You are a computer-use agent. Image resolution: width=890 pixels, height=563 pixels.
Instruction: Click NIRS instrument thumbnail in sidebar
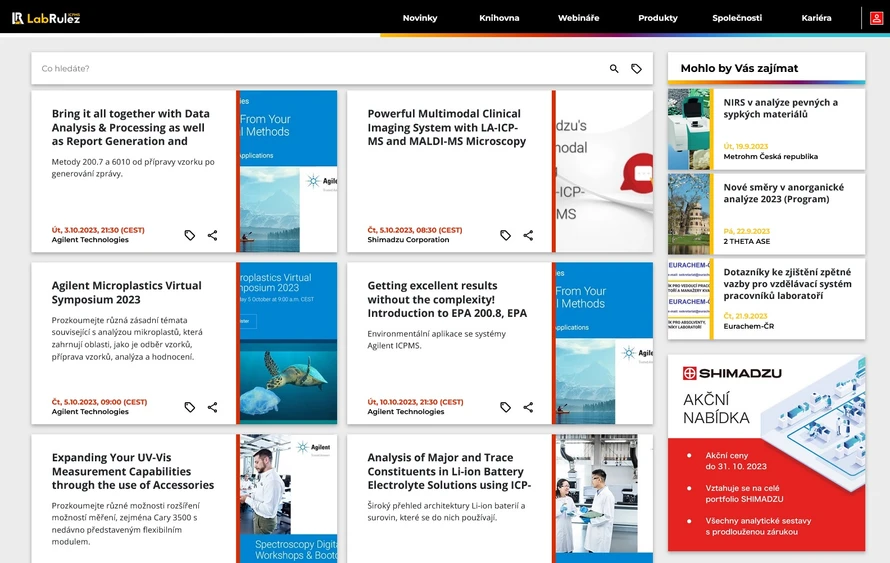click(689, 129)
